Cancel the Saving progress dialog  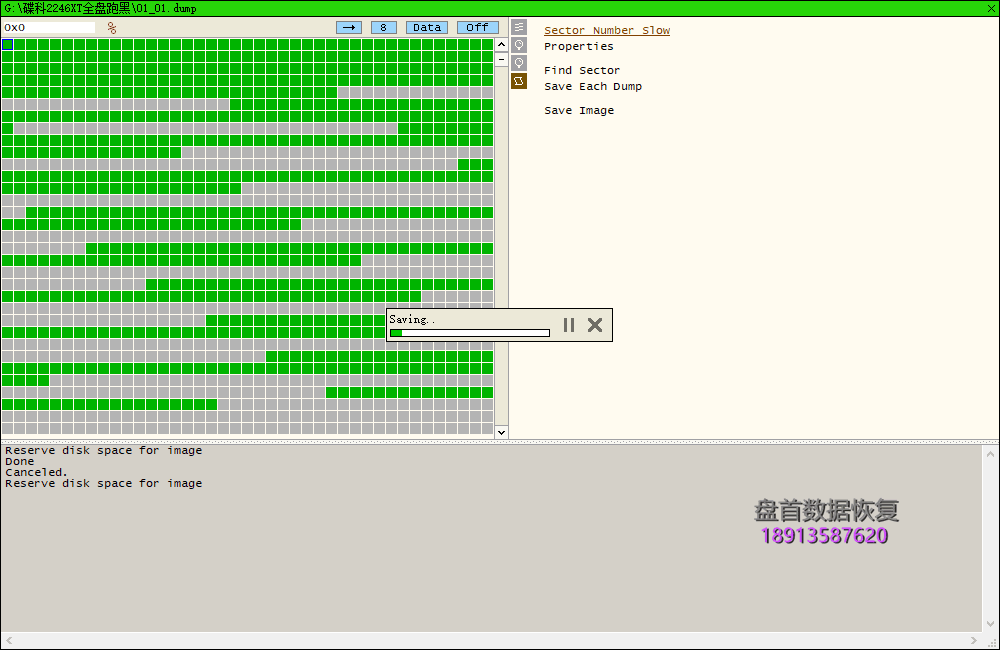pos(595,325)
